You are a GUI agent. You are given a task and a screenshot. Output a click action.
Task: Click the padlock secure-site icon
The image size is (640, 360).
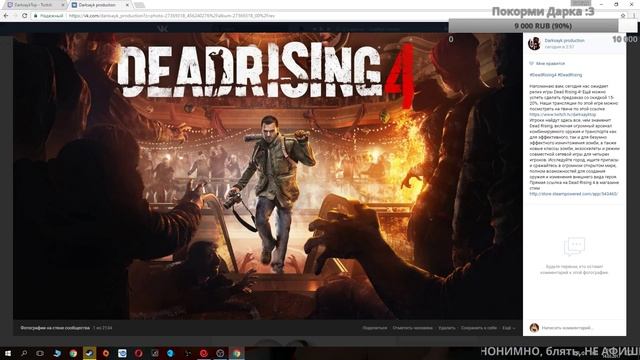tap(36, 16)
